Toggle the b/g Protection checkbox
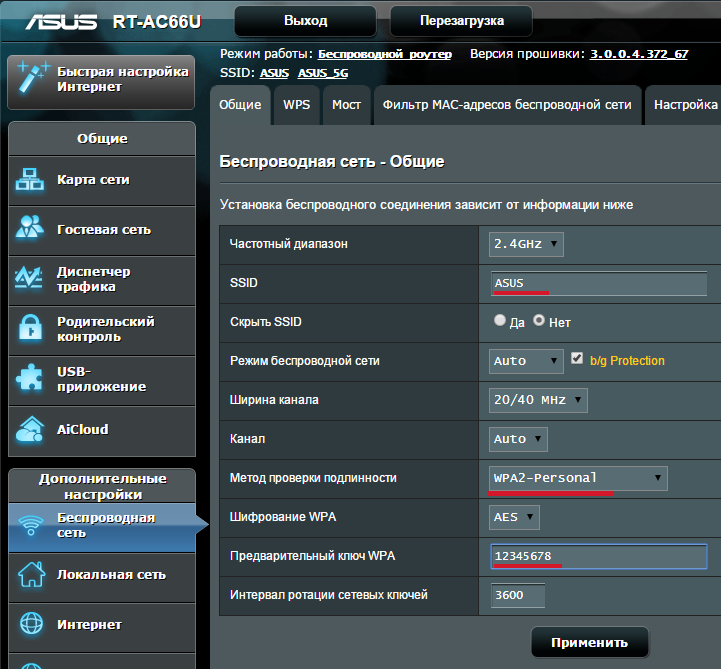Screen dimensions: 721x669 (x=577, y=358)
